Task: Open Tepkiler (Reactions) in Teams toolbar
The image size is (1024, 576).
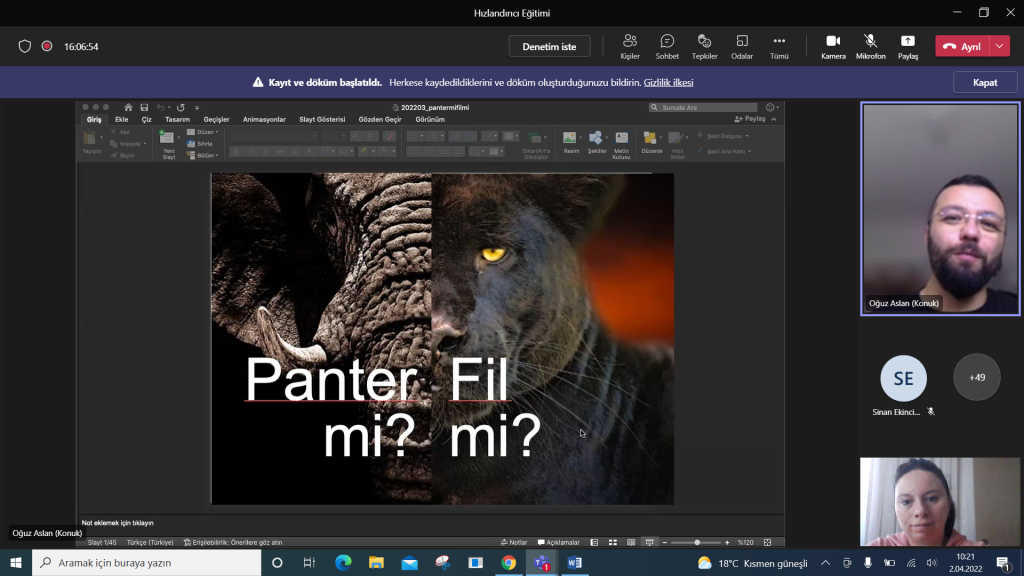Action: click(x=704, y=47)
